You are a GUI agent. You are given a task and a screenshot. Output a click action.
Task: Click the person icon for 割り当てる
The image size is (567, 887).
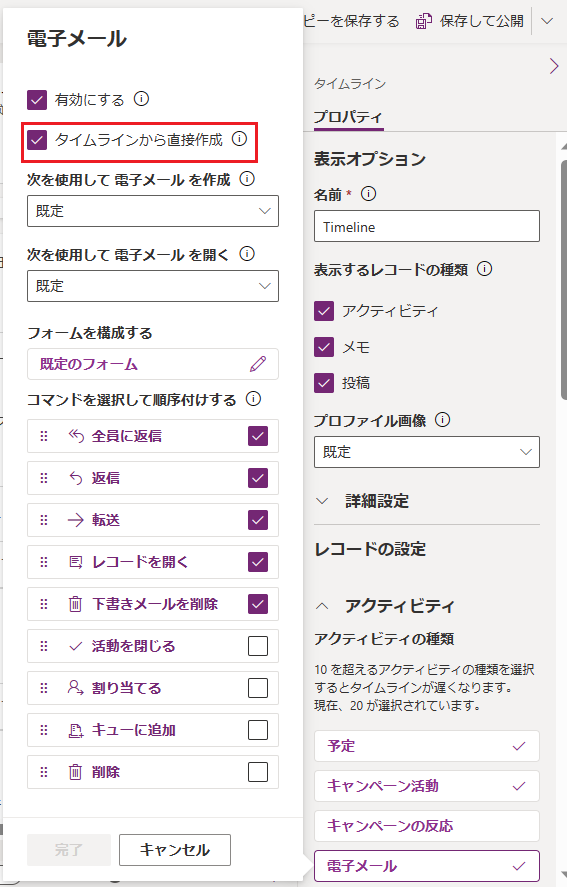[x=76, y=688]
